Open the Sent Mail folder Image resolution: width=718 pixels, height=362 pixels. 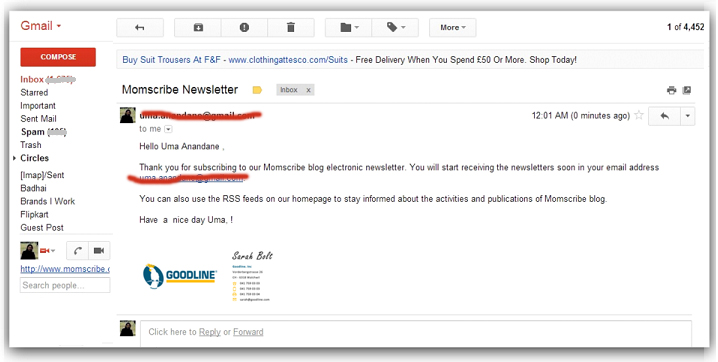pos(38,119)
